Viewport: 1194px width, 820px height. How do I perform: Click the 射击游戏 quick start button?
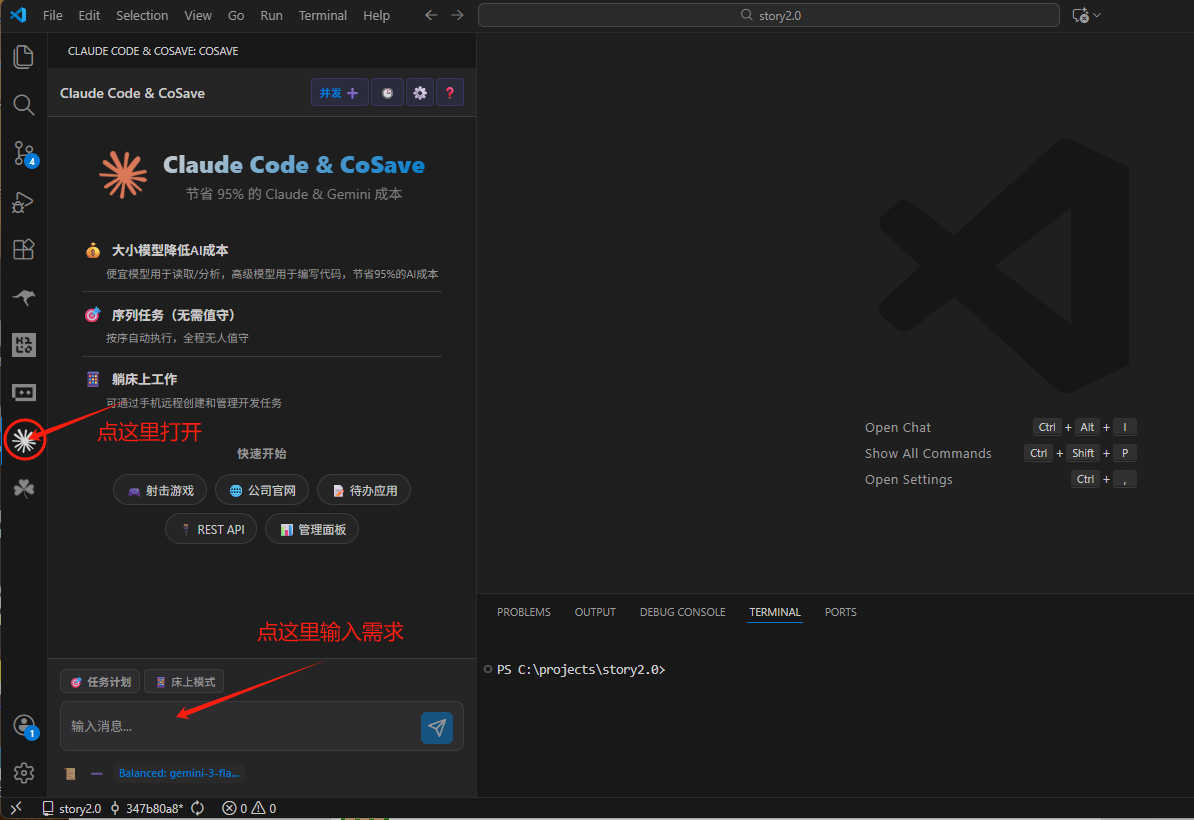tap(160, 490)
